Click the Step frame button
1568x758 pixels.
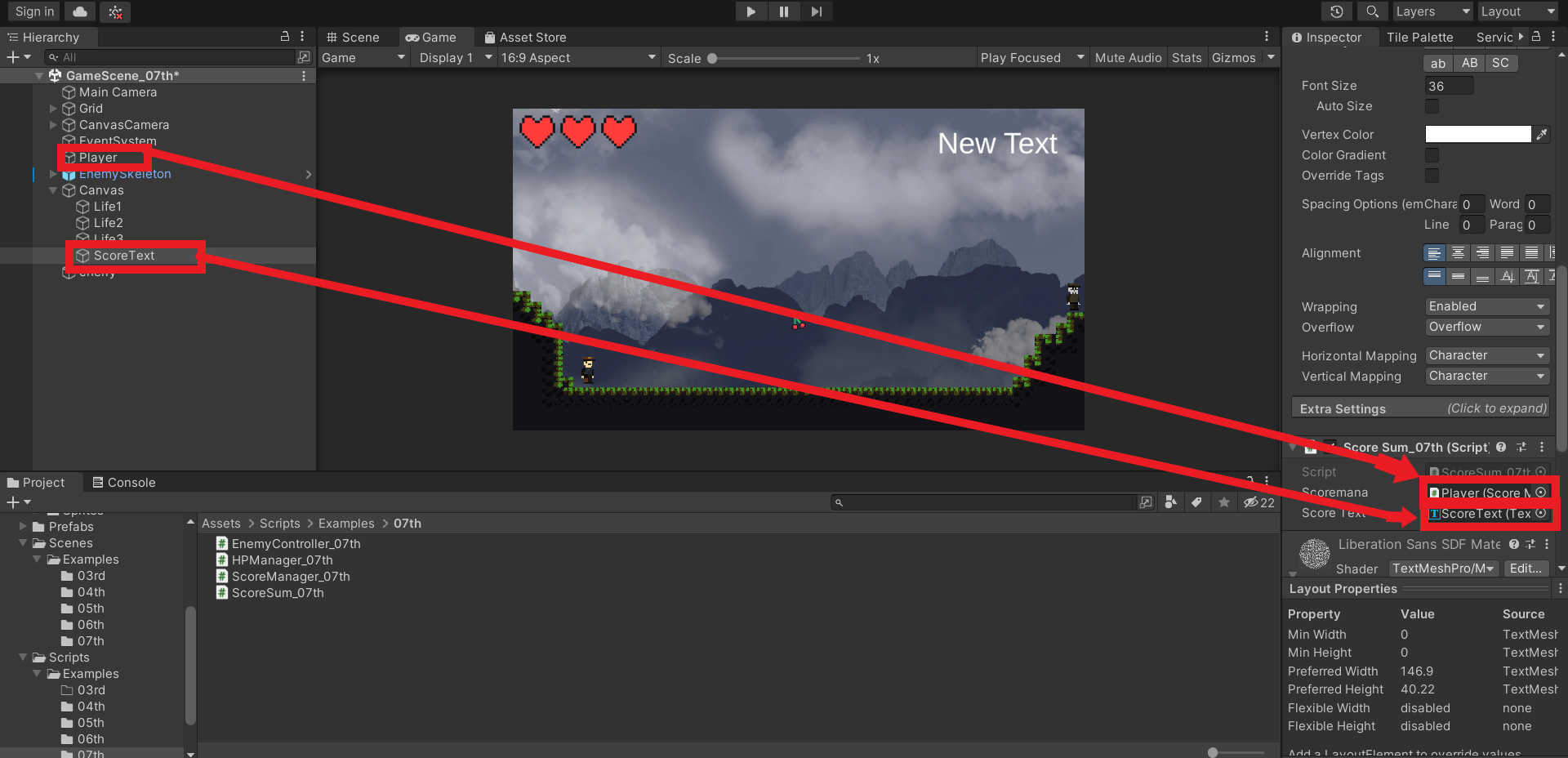pyautogui.click(x=816, y=11)
